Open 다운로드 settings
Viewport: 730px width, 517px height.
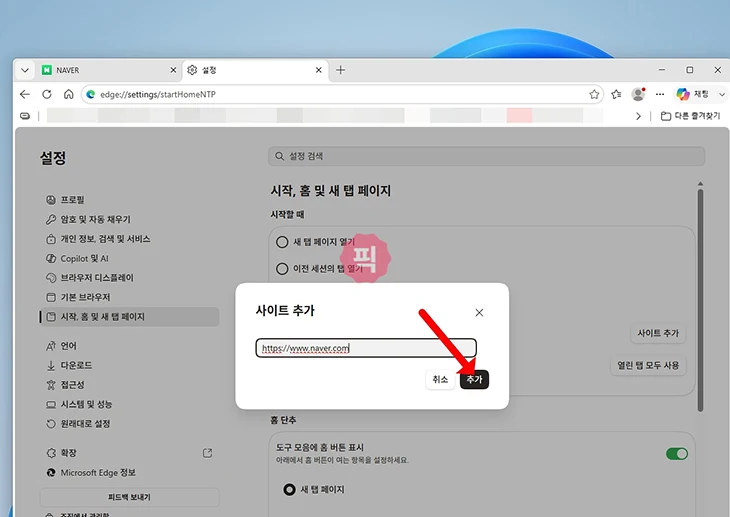coord(129,365)
